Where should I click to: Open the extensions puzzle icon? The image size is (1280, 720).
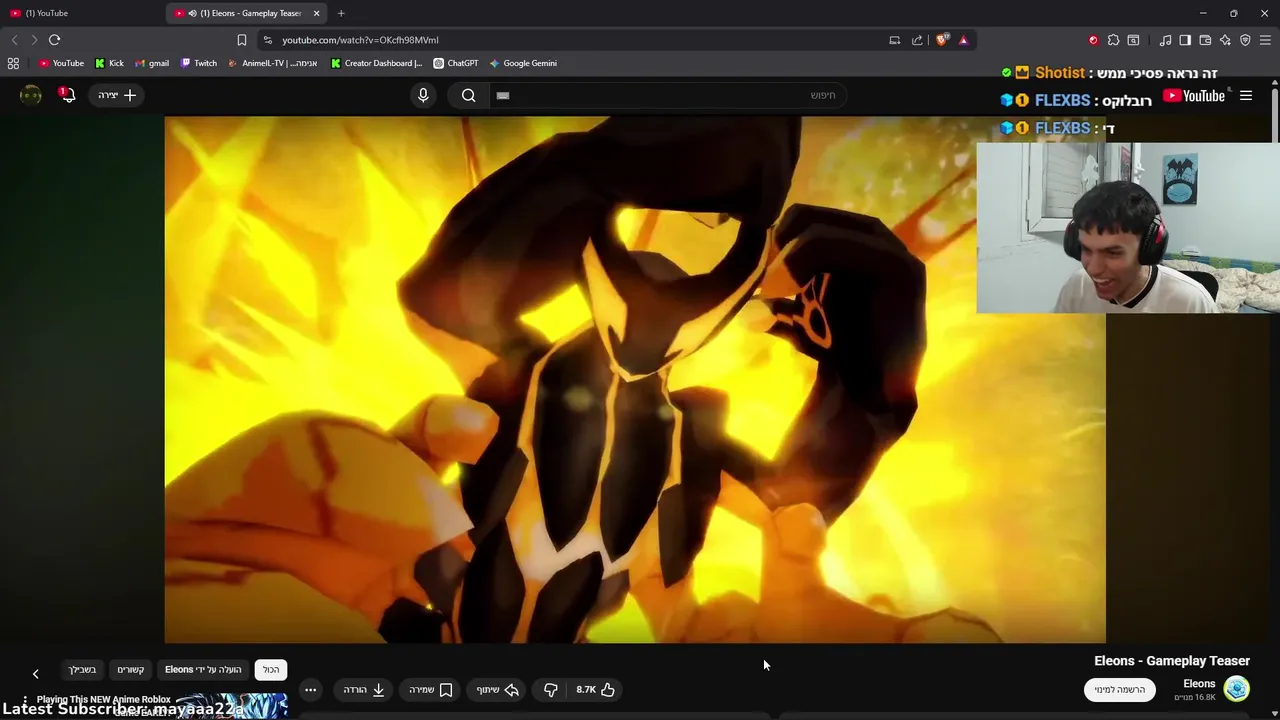(x=1113, y=40)
